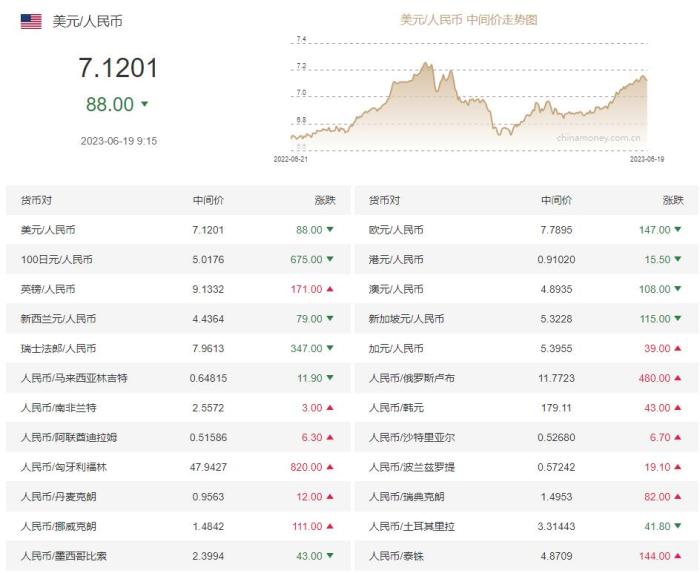Click the chart title 美元/人民币 中间价走势图
Viewport: 700px width, 573px height.
point(469,20)
